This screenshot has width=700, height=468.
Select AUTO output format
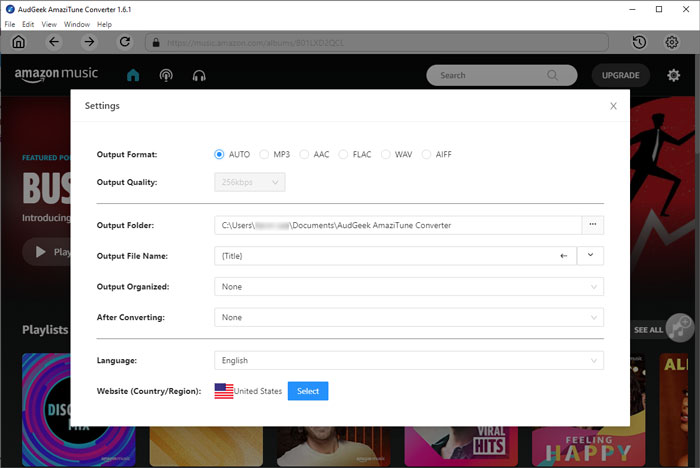click(219, 155)
